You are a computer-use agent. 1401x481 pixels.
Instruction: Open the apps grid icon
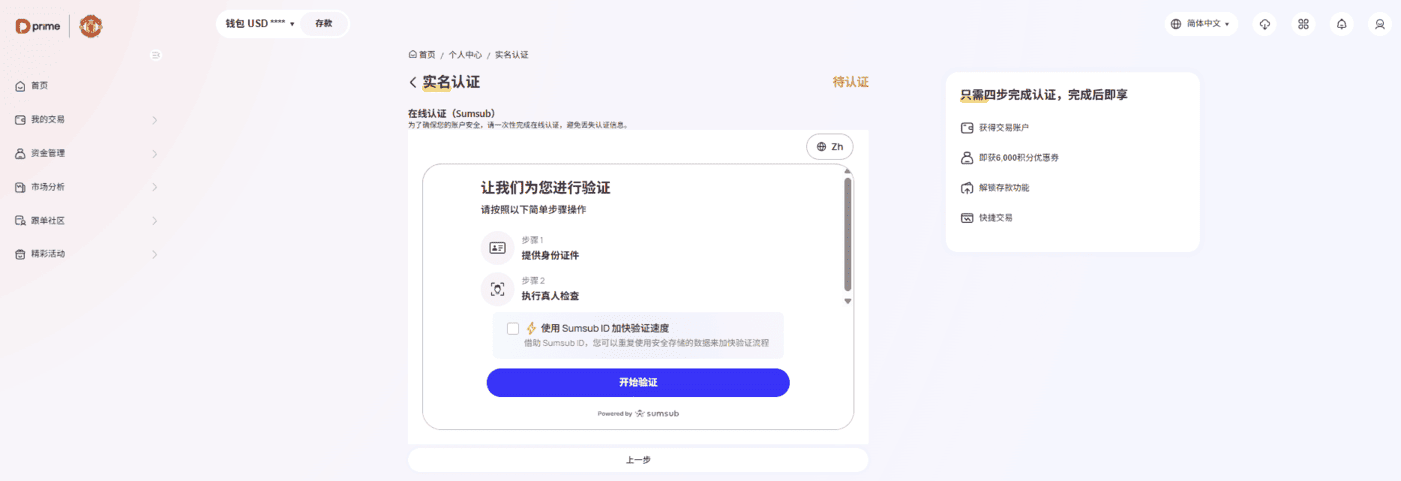1303,24
